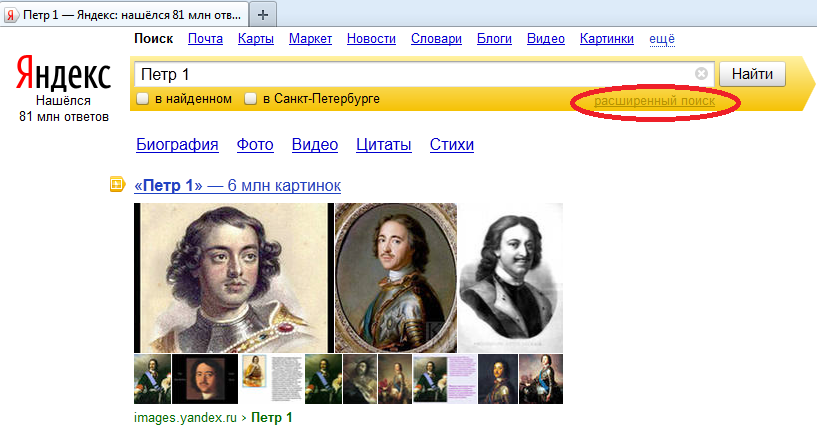Screen dimensions: 817x427
Task: Click the Яндекс logo
Action: [63, 74]
